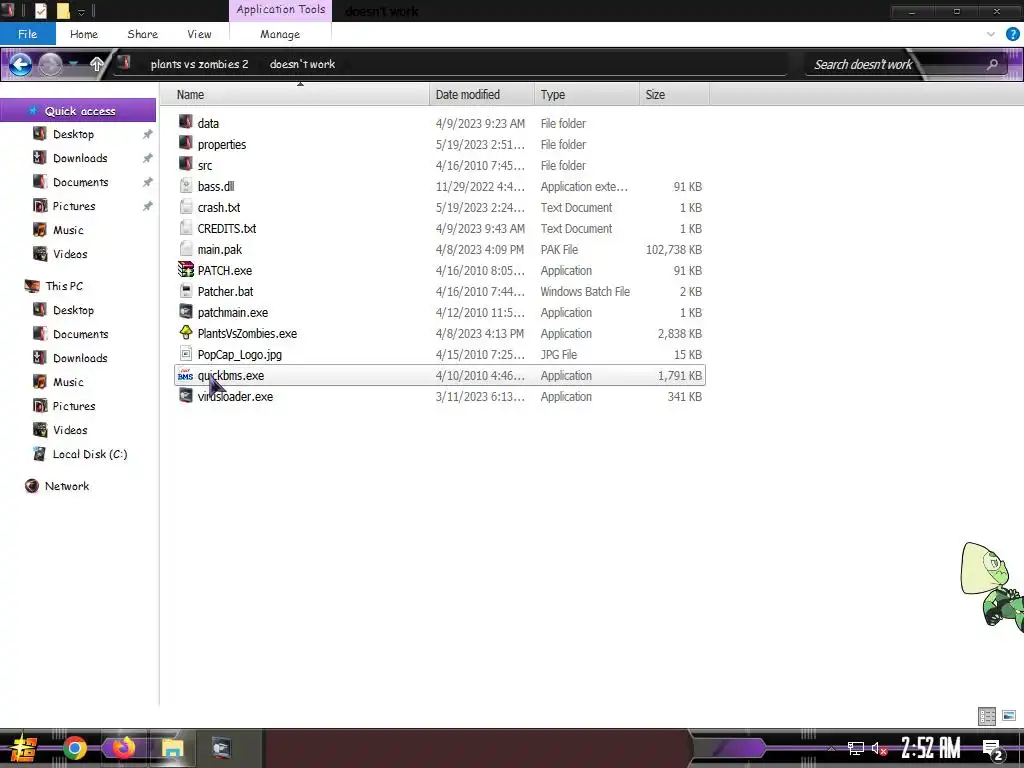Image resolution: width=1024 pixels, height=768 pixels.
Task: Select the CREDITS.txt file icon
Action: [x=186, y=228]
